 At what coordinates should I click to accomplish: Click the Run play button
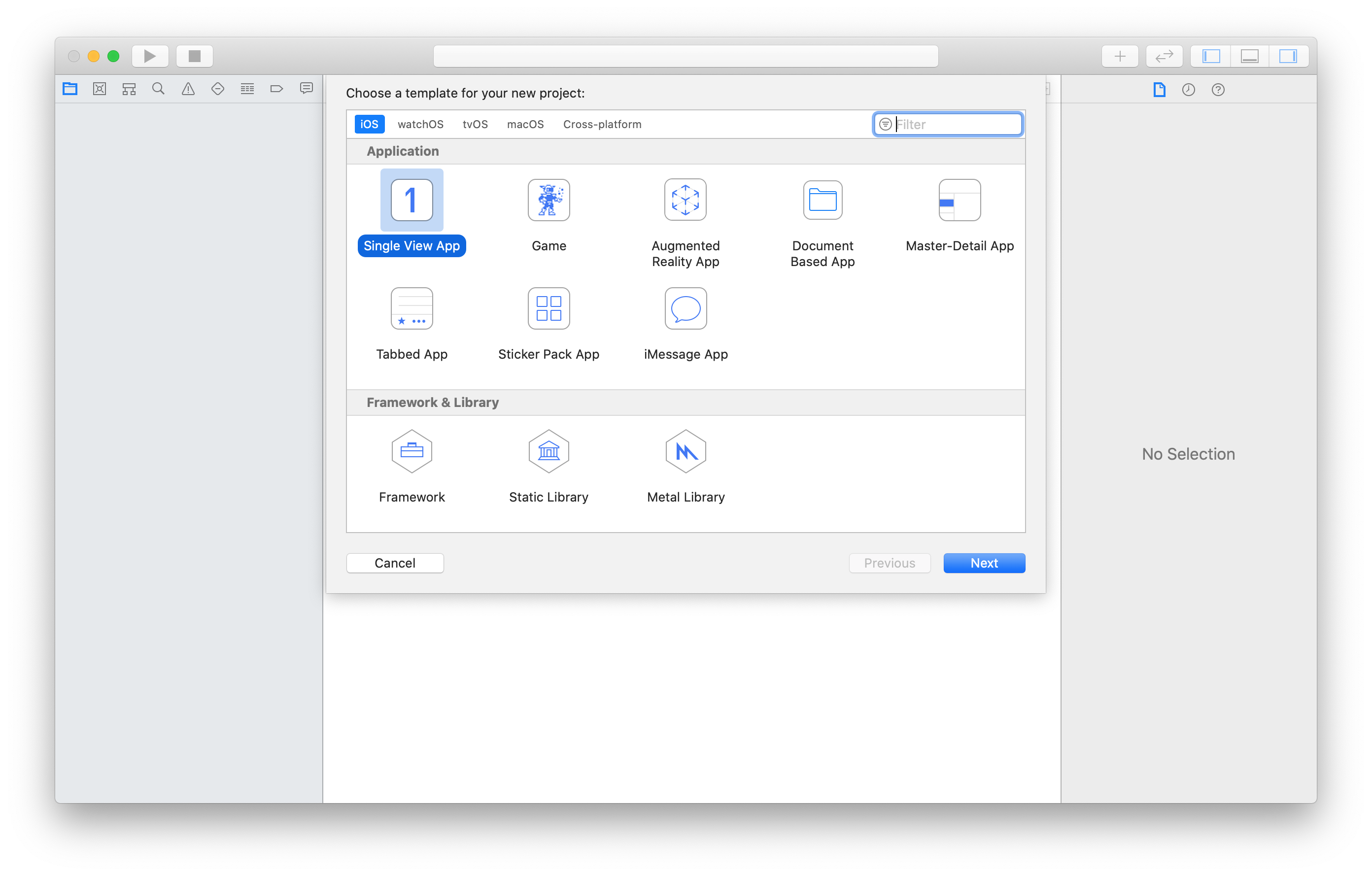tap(150, 56)
